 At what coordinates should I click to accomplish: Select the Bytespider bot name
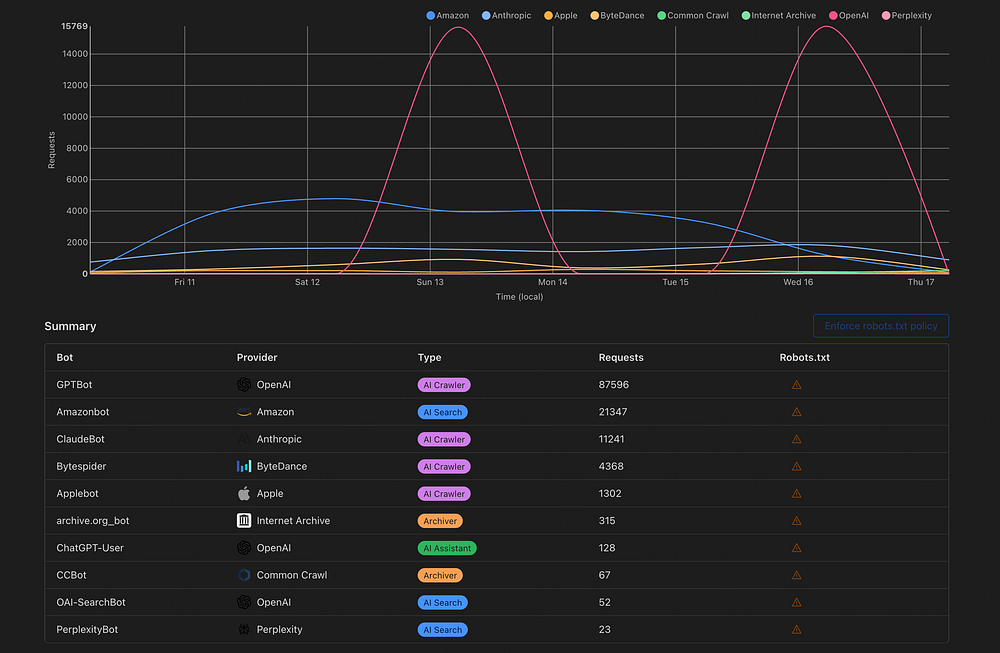(x=81, y=466)
